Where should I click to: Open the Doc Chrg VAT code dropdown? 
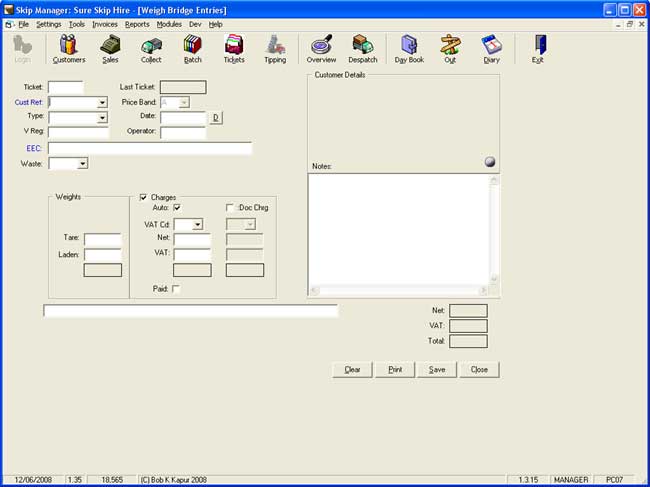click(x=250, y=225)
